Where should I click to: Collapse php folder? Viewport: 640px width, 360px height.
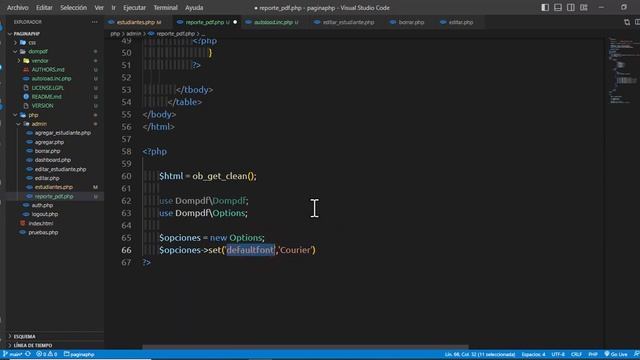pyautogui.click(x=16, y=115)
